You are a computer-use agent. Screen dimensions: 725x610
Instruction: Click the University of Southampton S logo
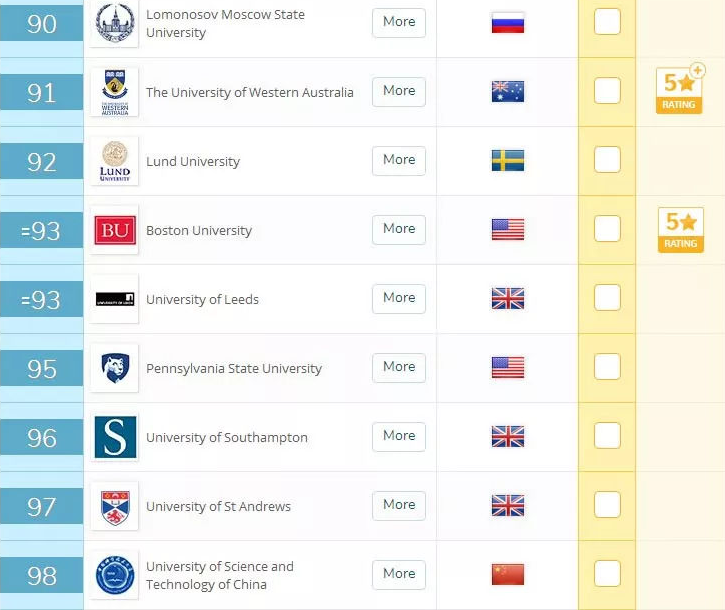point(115,437)
